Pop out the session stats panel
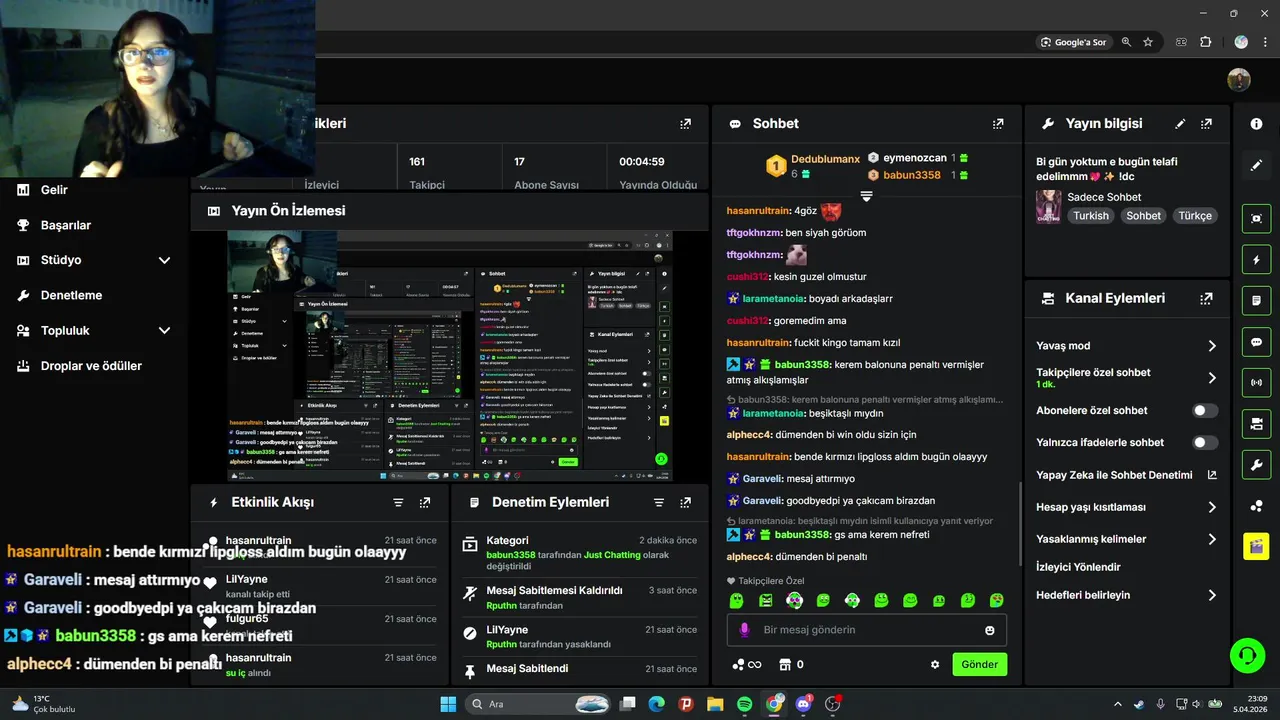 point(686,124)
